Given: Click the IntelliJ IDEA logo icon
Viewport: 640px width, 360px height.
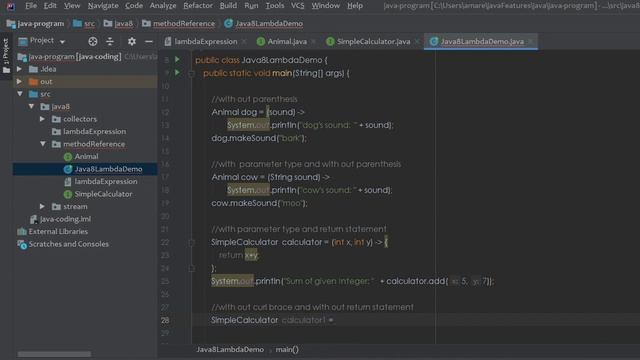Looking at the screenshot, I should [x=10, y=6].
